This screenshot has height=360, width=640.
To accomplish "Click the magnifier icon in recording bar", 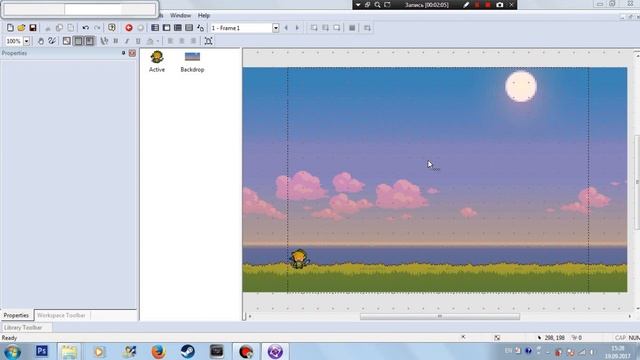I will [x=378, y=5].
